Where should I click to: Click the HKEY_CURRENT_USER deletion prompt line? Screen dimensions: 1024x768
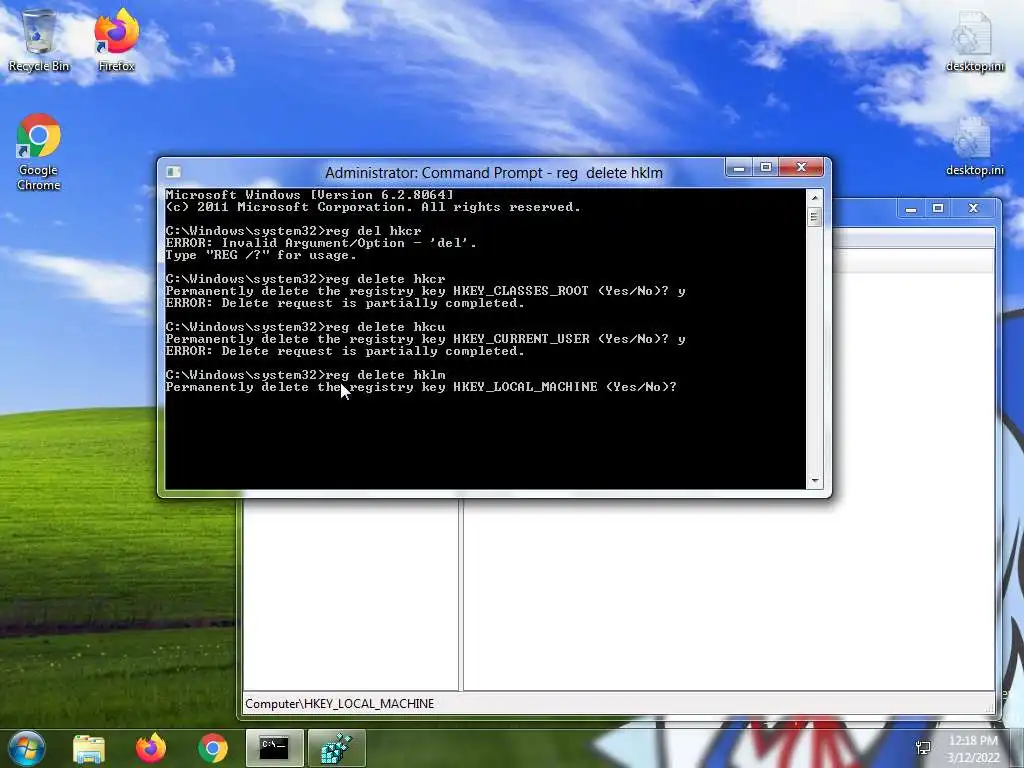point(426,339)
